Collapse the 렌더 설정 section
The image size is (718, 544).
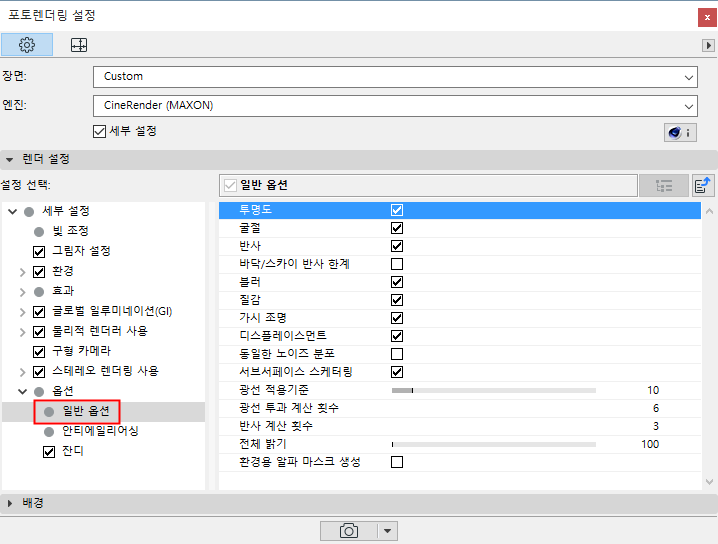click(10, 160)
